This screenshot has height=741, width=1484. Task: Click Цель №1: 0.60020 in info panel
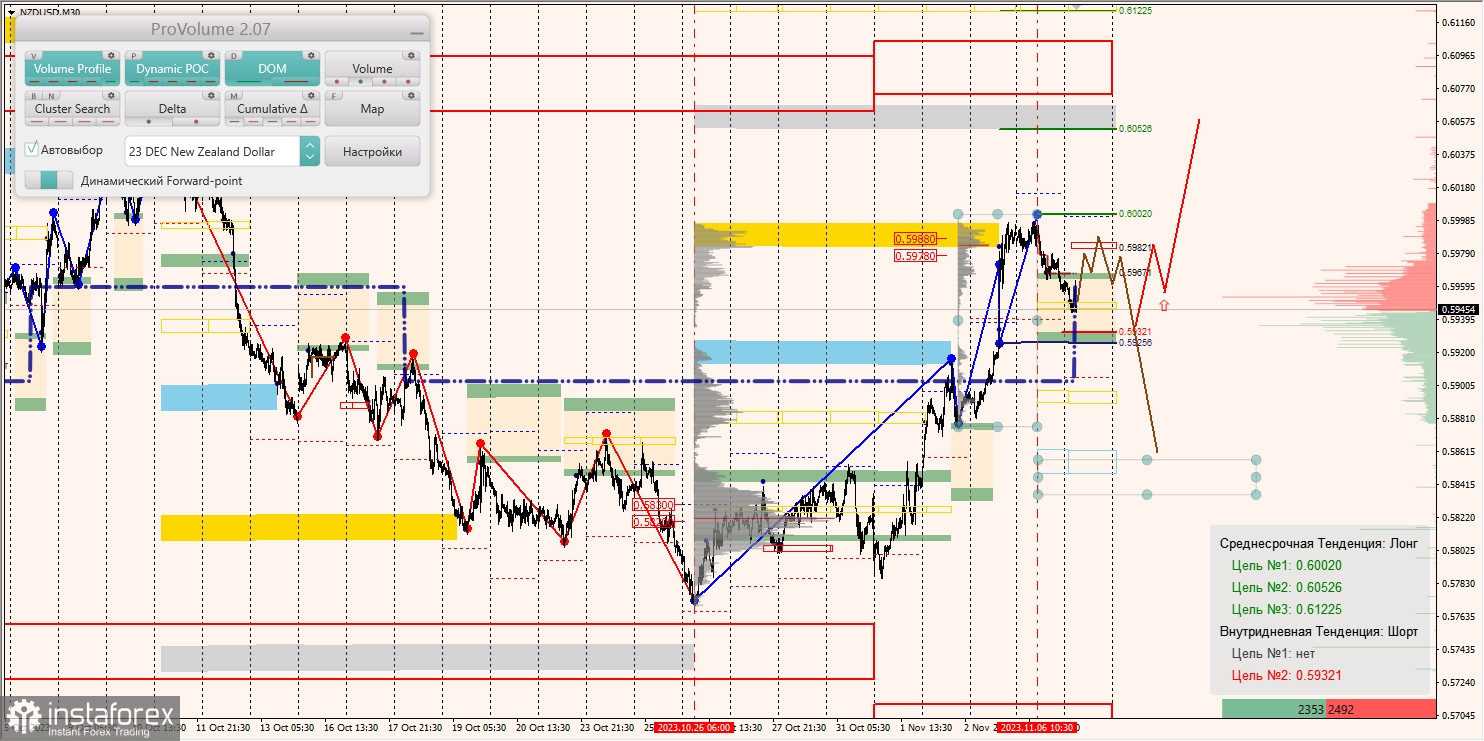(1287, 565)
